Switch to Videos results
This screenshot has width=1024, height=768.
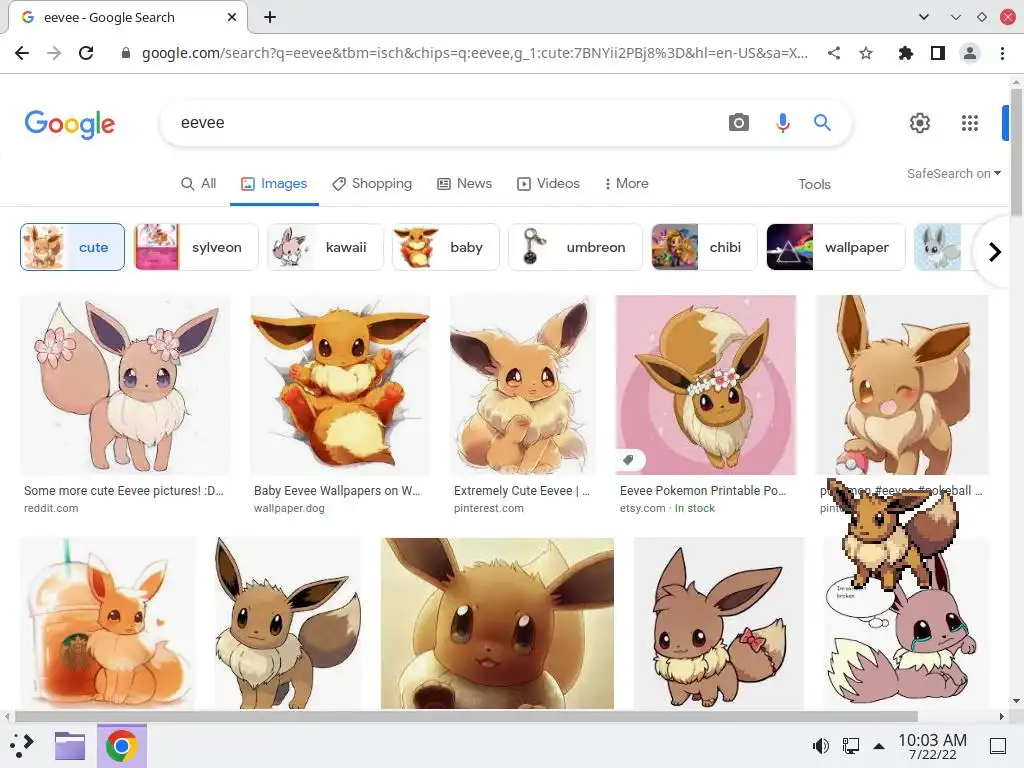tap(548, 184)
